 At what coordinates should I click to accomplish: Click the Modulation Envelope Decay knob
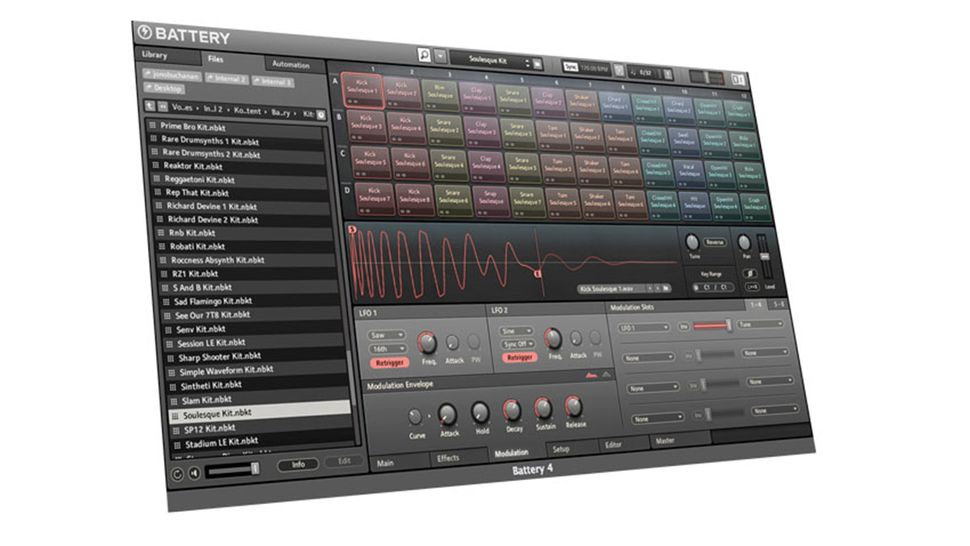pos(512,411)
